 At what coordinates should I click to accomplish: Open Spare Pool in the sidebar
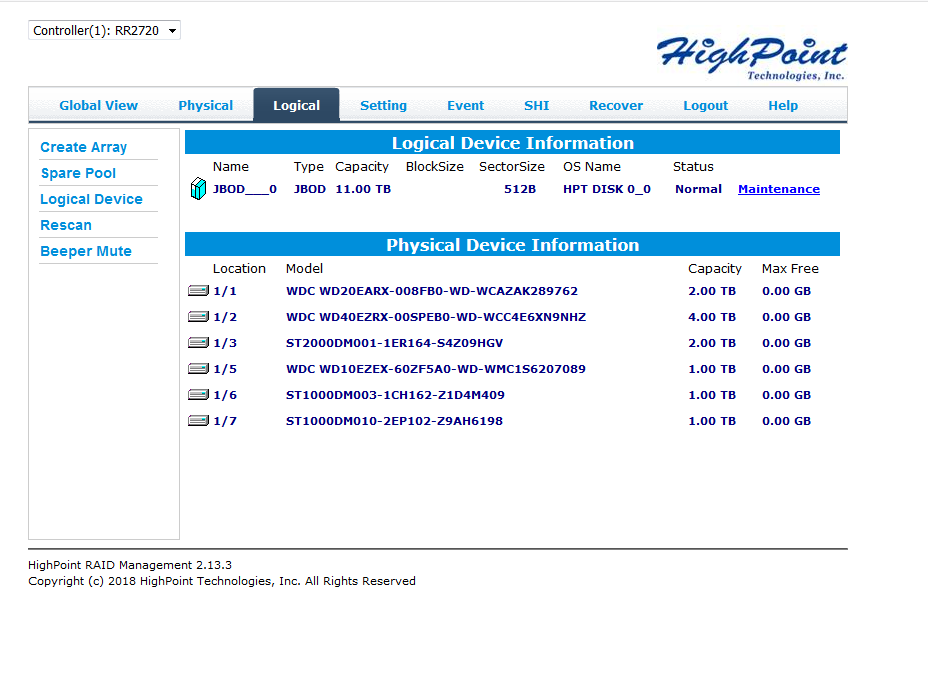click(78, 173)
